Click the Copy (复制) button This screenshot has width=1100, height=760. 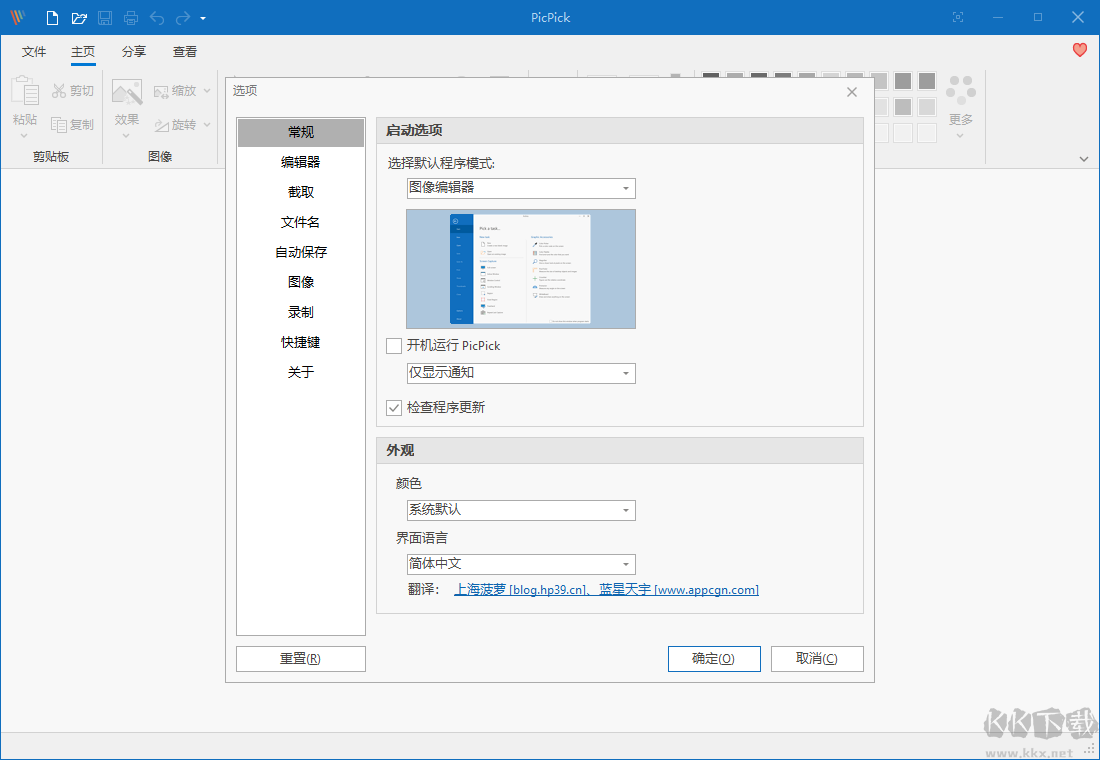pos(72,124)
